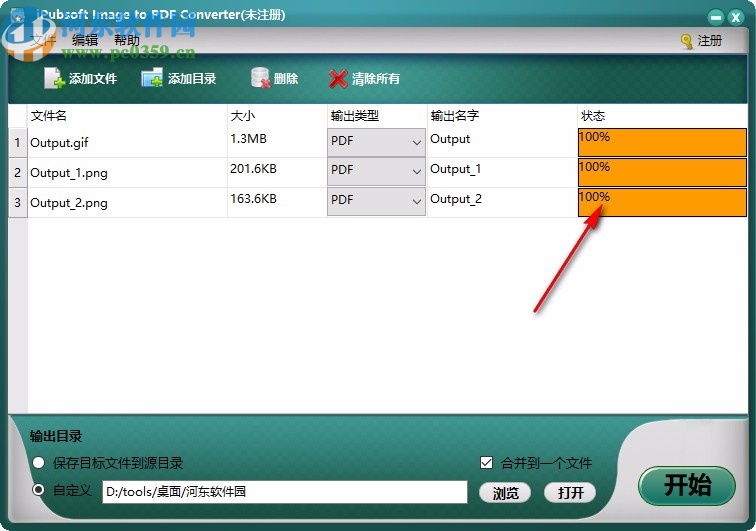Click the 输出类型 column header
This screenshot has height=531, width=756.
coord(377,116)
